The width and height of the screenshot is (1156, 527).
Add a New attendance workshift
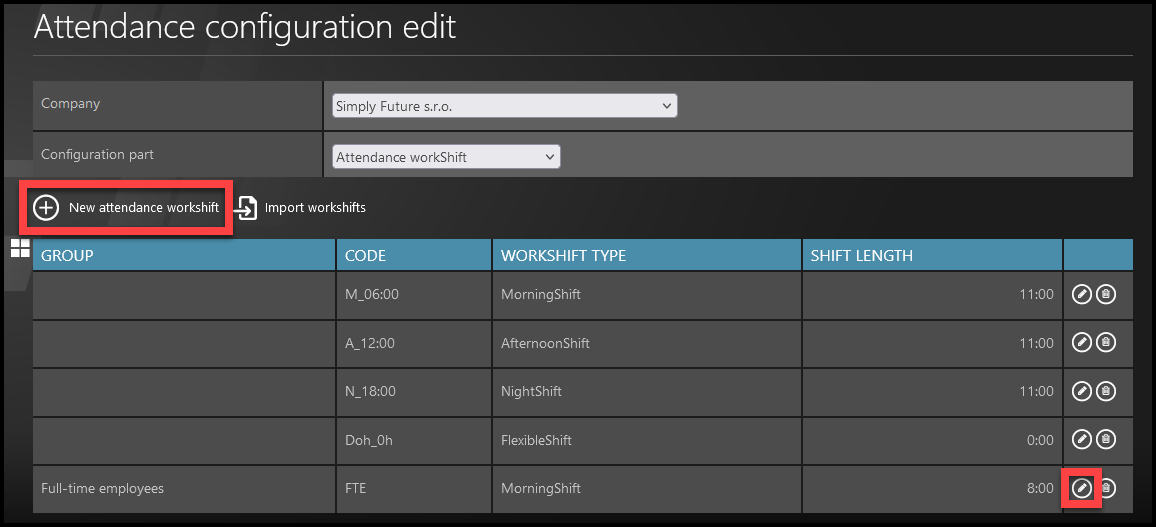[x=127, y=208]
